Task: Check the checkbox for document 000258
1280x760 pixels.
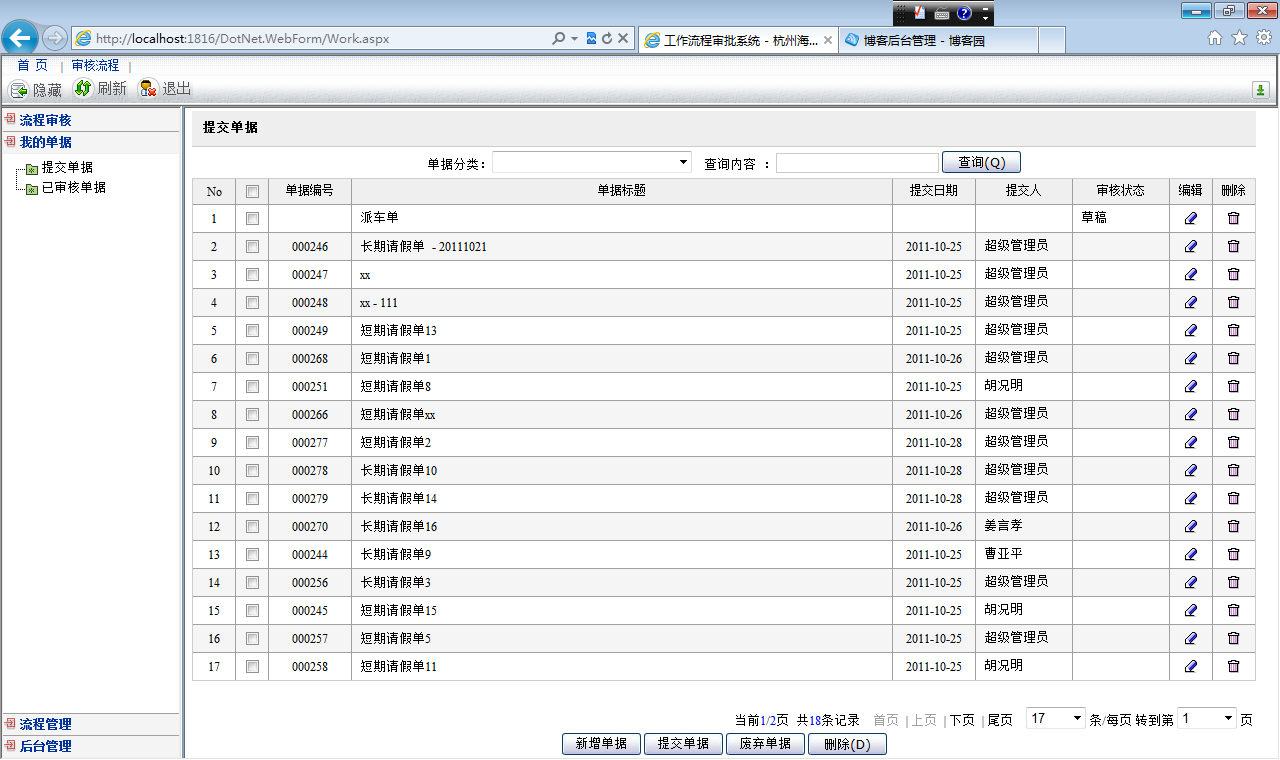Action: click(x=252, y=666)
